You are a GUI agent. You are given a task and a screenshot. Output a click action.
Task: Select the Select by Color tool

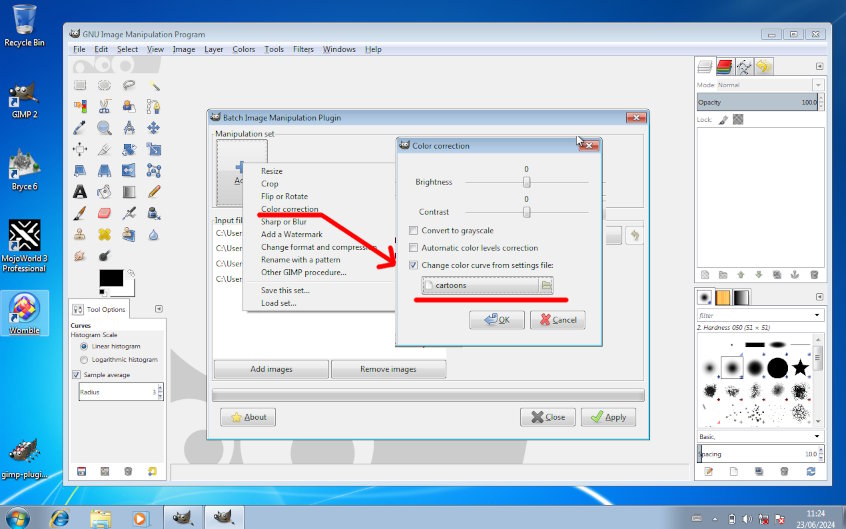tap(80, 106)
